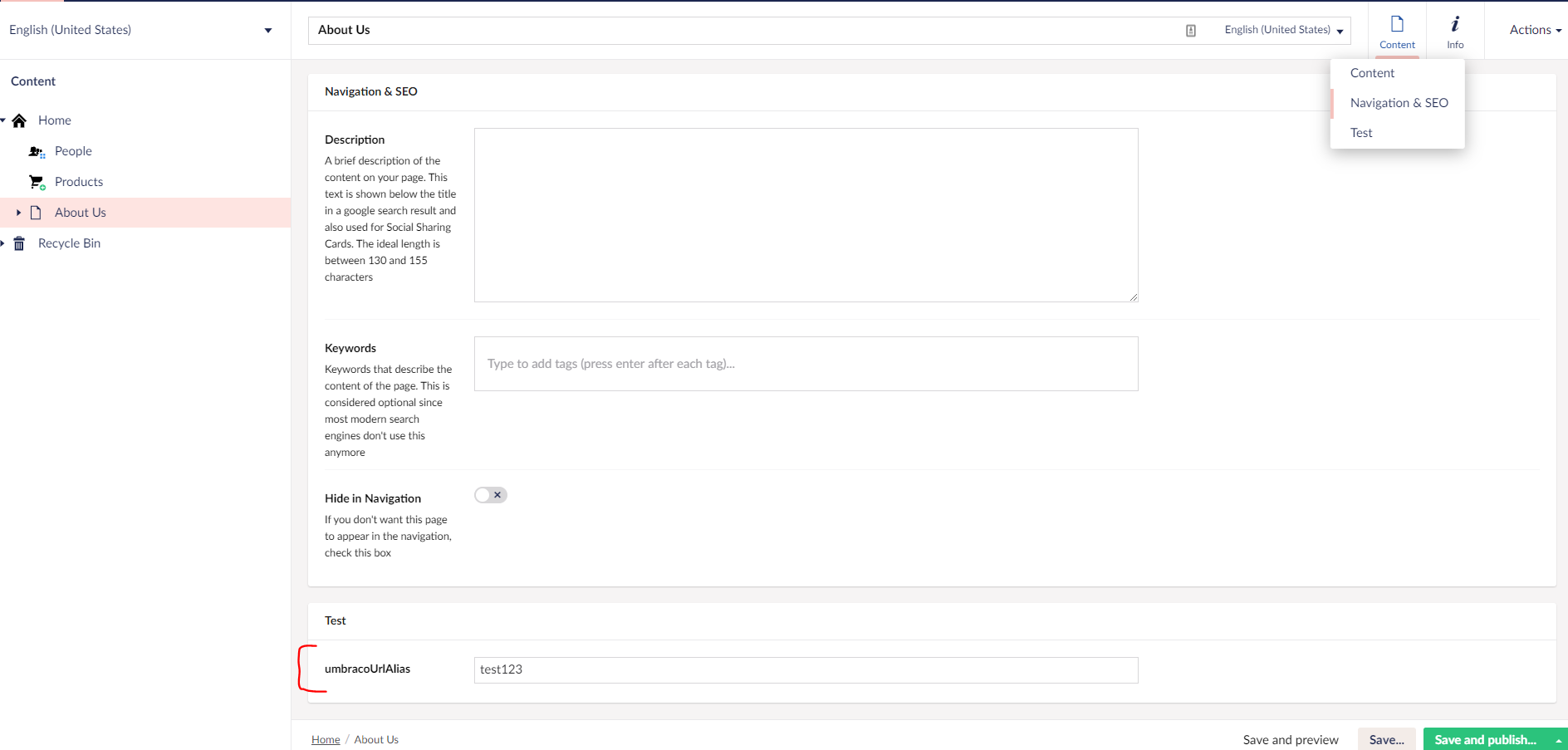This screenshot has width=1568, height=750.
Task: Select the People node's user icon
Action: (x=37, y=151)
